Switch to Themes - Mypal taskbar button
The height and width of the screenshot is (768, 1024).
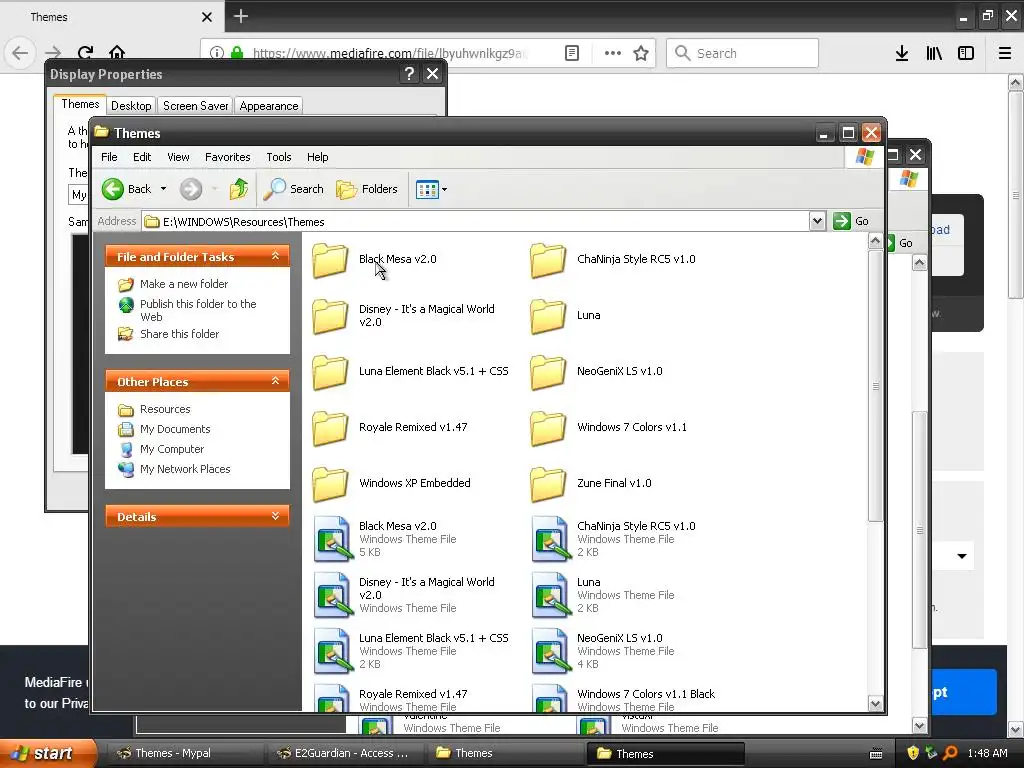[x=184, y=754]
